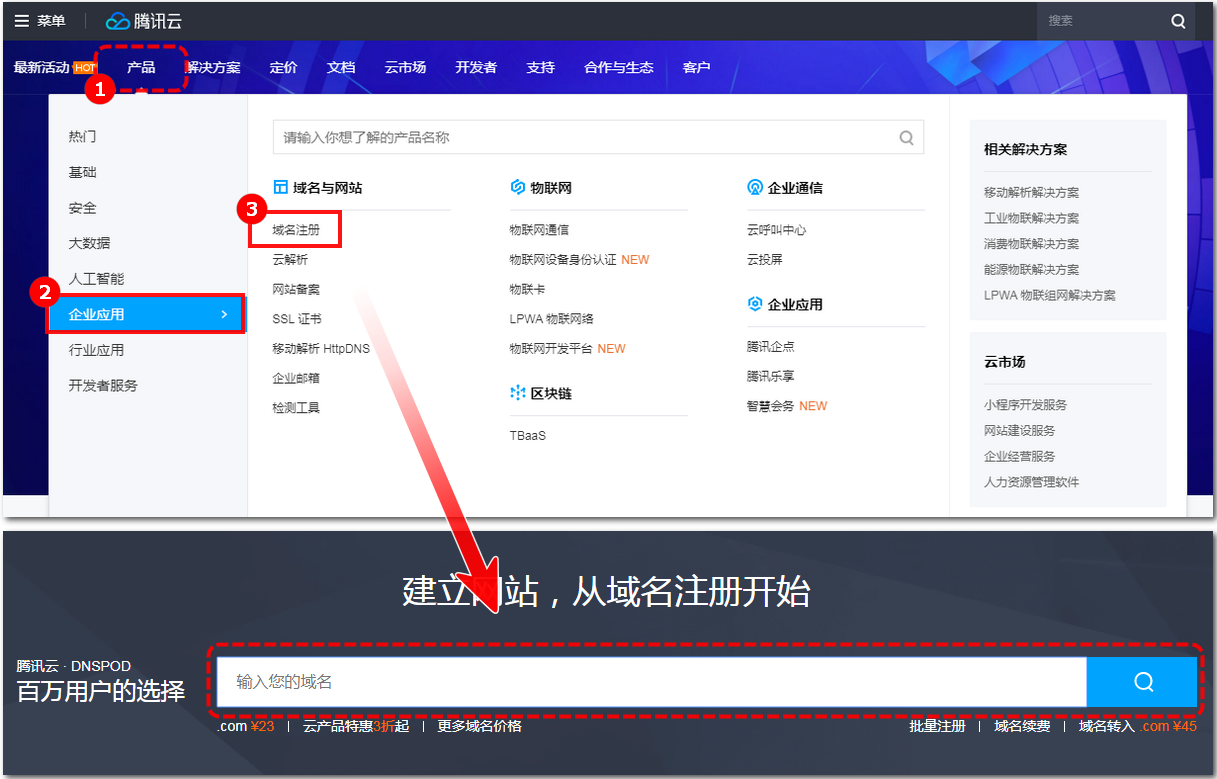
Task: Open LPWA 物联组网解决方案 link
Action: (x=1049, y=295)
